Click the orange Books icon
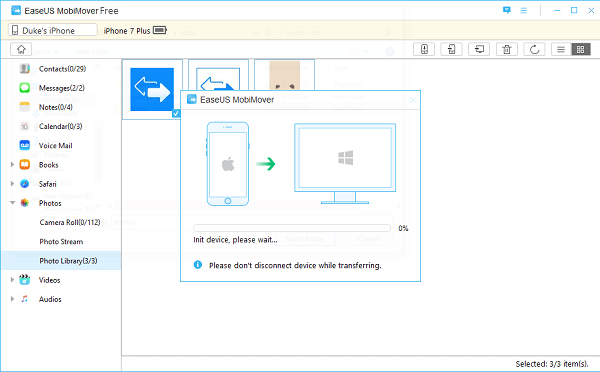The image size is (600, 372). (24, 165)
